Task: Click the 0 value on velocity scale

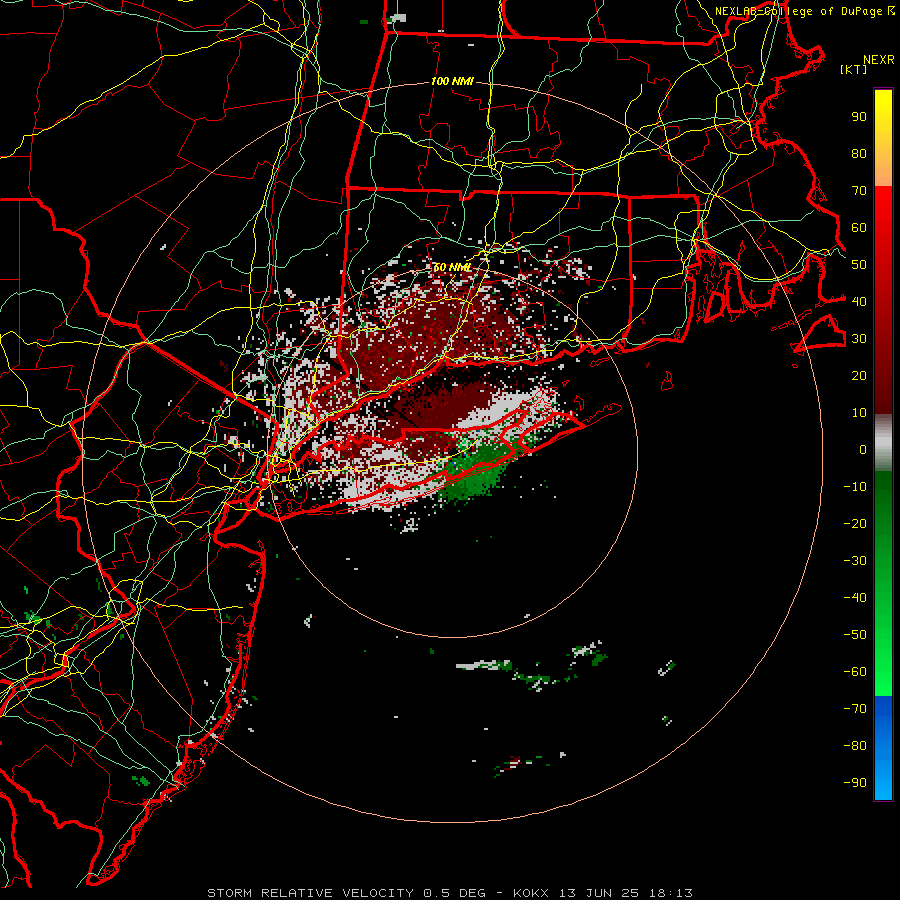Action: coord(863,450)
